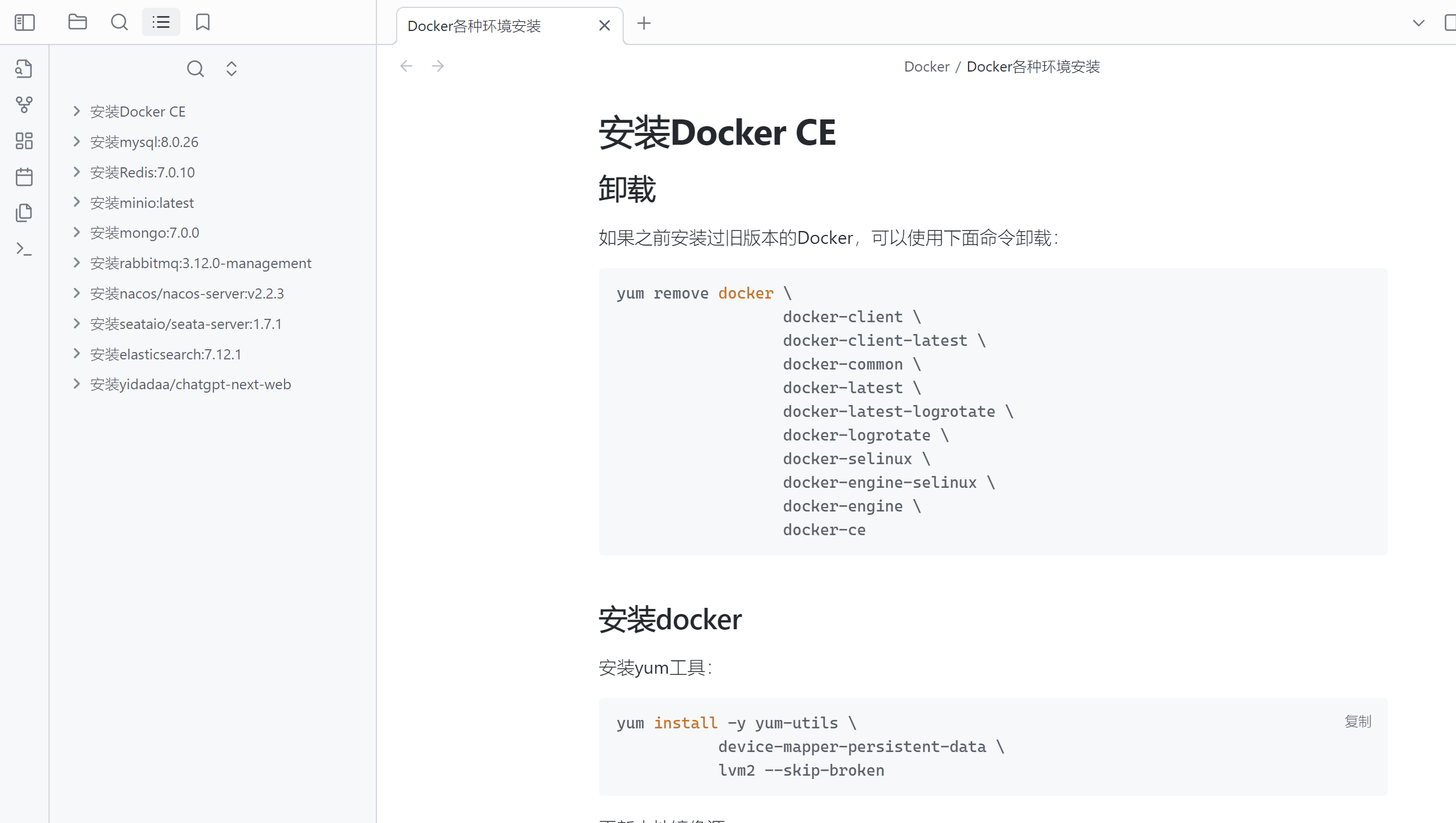Screen dimensions: 1456x823
Task: Click the 安装Docker CE page heading
Action: click(717, 132)
